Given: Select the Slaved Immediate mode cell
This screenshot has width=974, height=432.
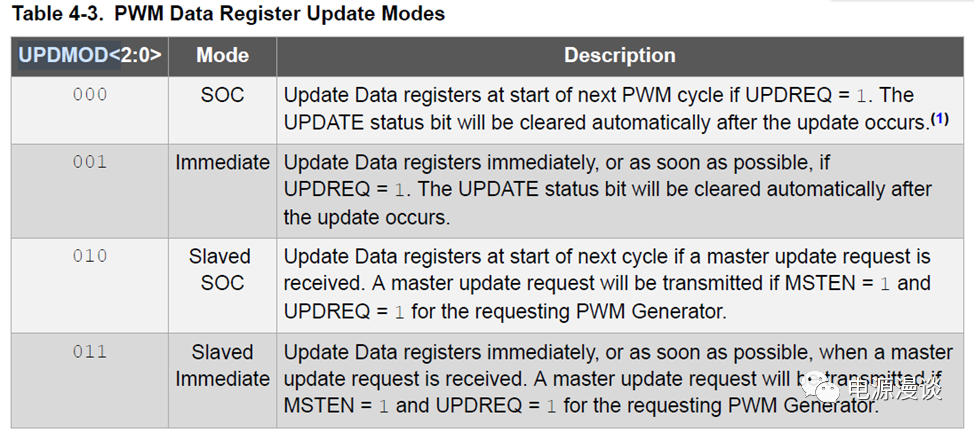Looking at the screenshot, I should click(x=222, y=365).
